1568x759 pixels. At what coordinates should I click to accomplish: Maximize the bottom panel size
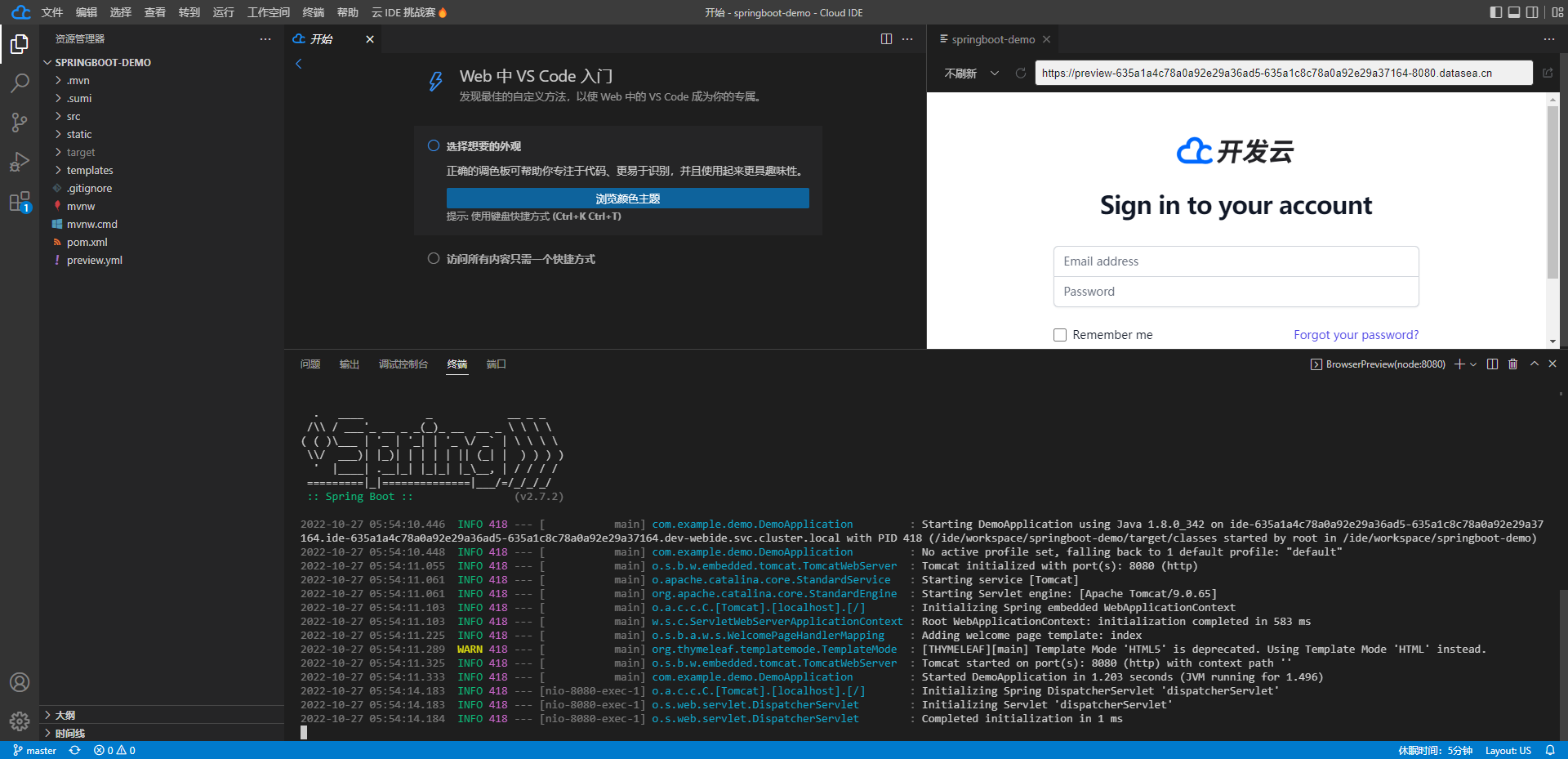(1535, 364)
